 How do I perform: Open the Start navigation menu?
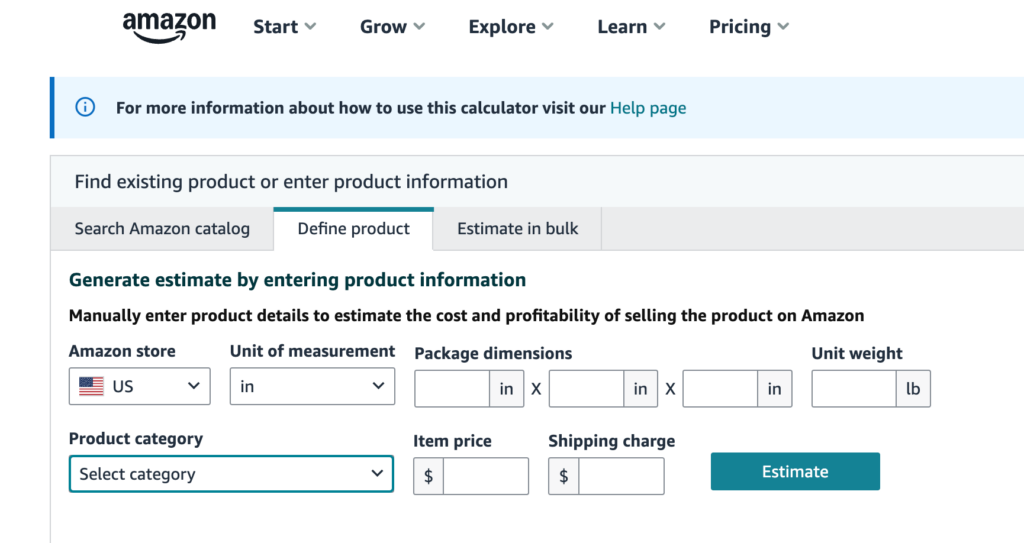[284, 27]
